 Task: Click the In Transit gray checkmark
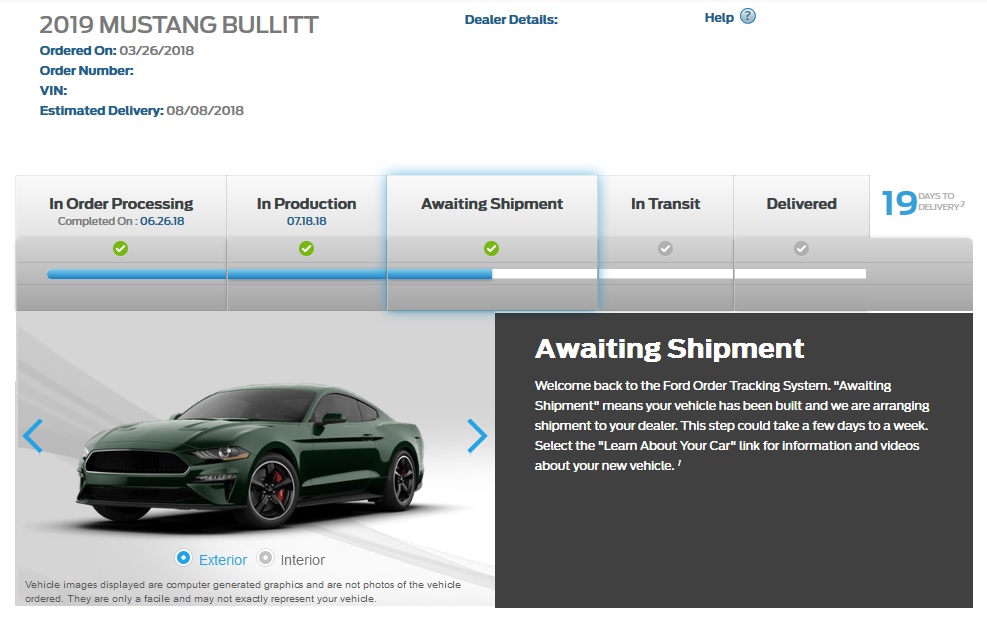pyautogui.click(x=665, y=249)
